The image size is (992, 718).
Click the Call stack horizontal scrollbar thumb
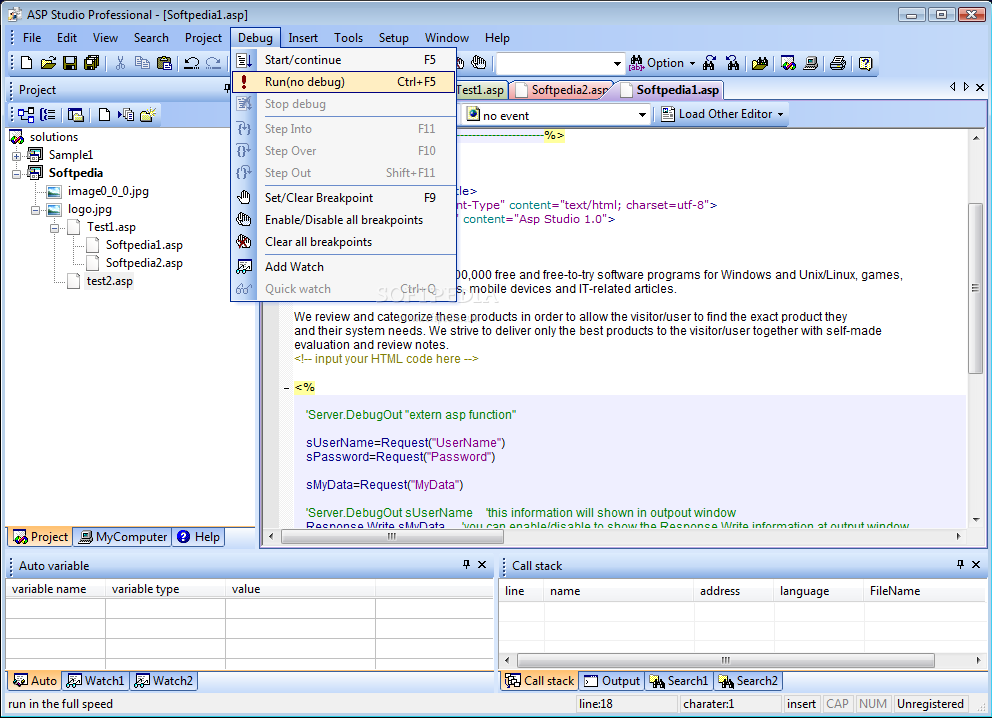click(726, 660)
